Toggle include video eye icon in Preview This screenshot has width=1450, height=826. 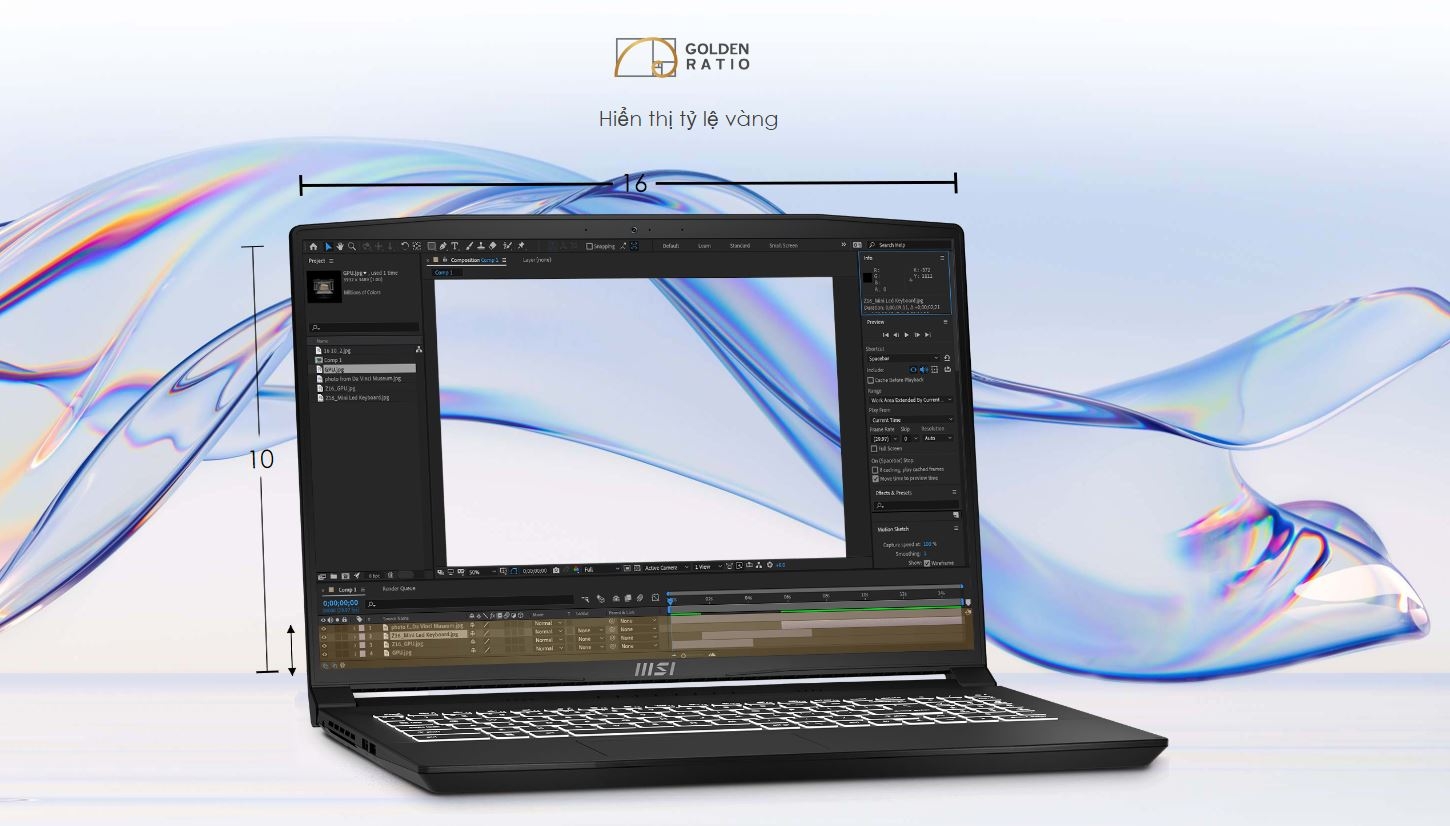[913, 370]
